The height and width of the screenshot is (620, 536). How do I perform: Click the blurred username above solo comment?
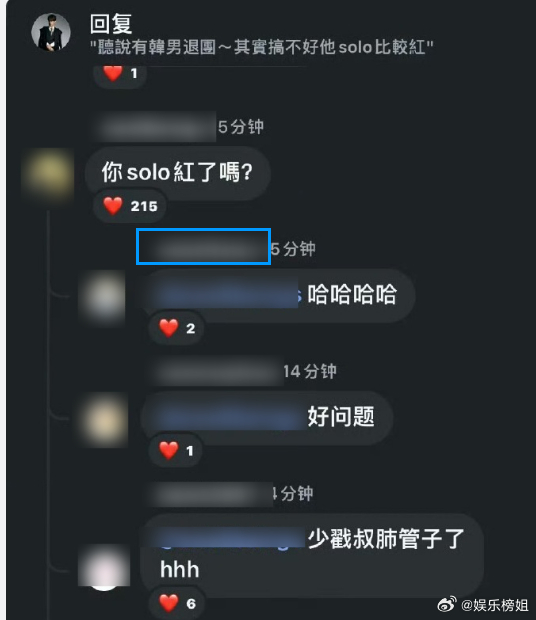click(x=154, y=127)
